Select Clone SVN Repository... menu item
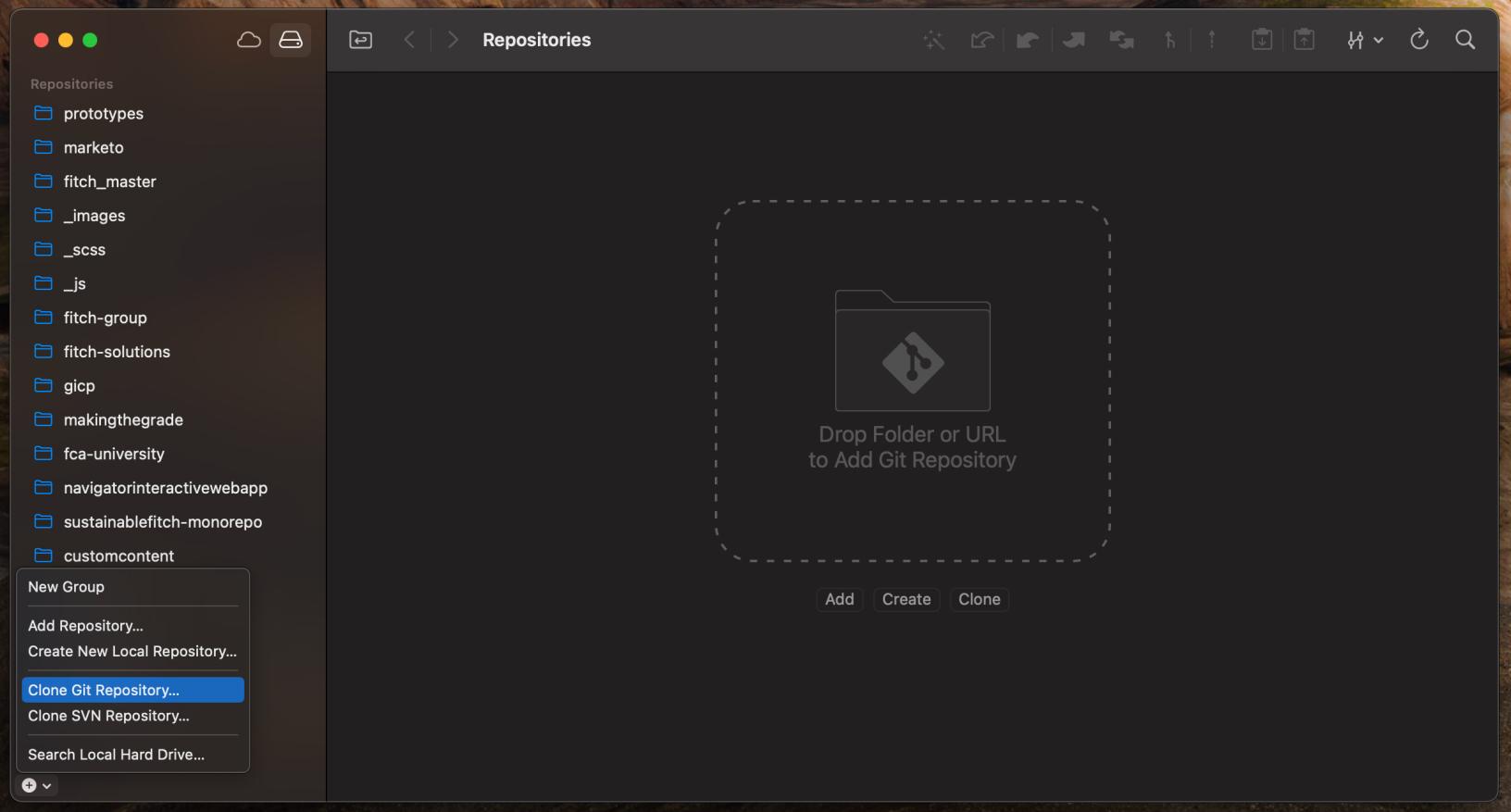This screenshot has width=1511, height=812. pos(132,716)
